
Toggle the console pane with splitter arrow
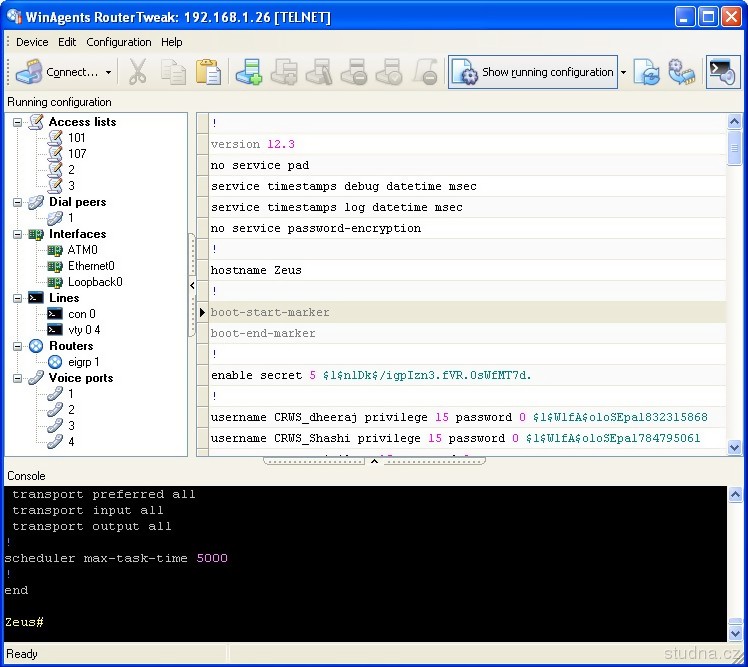374,461
